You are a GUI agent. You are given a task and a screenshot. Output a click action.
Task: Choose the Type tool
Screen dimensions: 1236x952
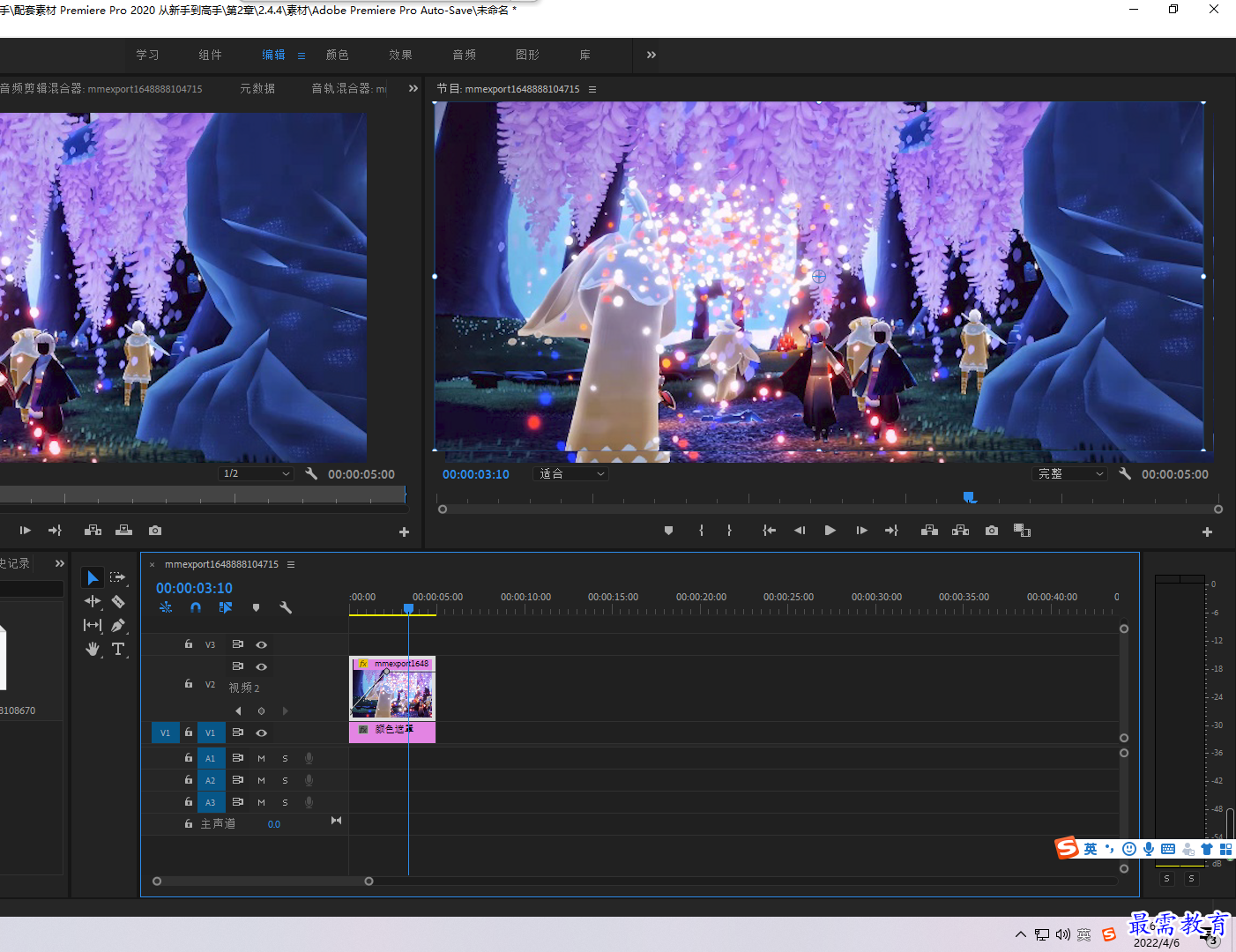coord(118,649)
